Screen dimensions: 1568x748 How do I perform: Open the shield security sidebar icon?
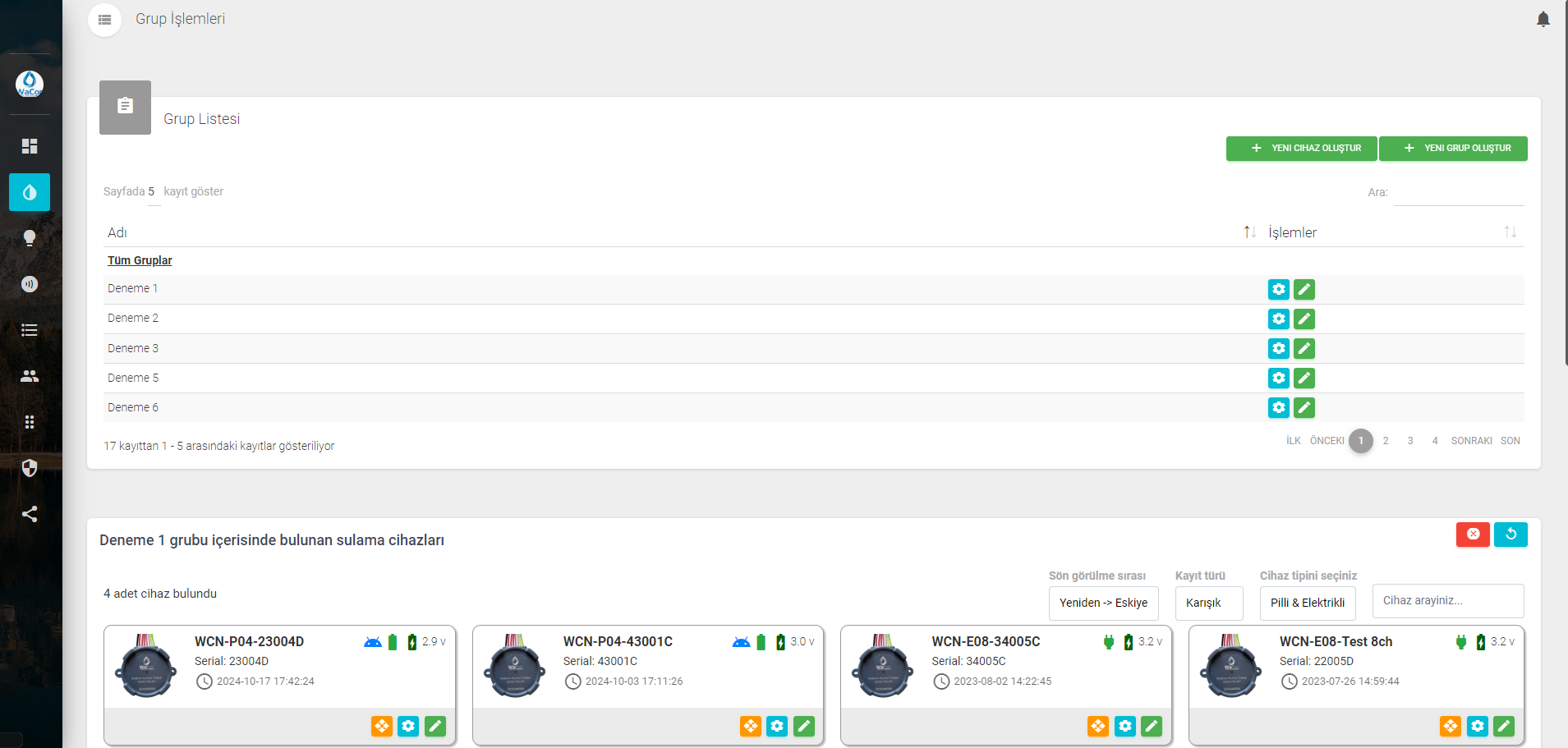coord(30,468)
